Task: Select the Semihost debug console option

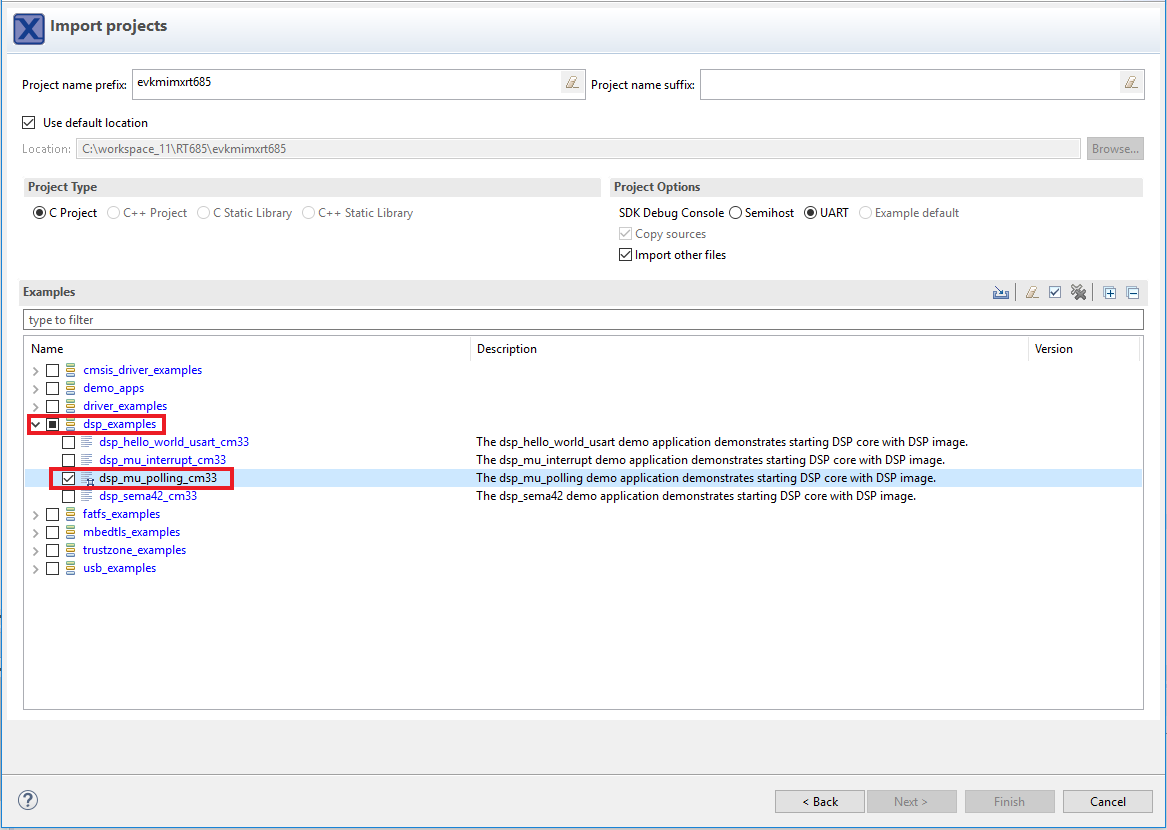Action: 736,213
